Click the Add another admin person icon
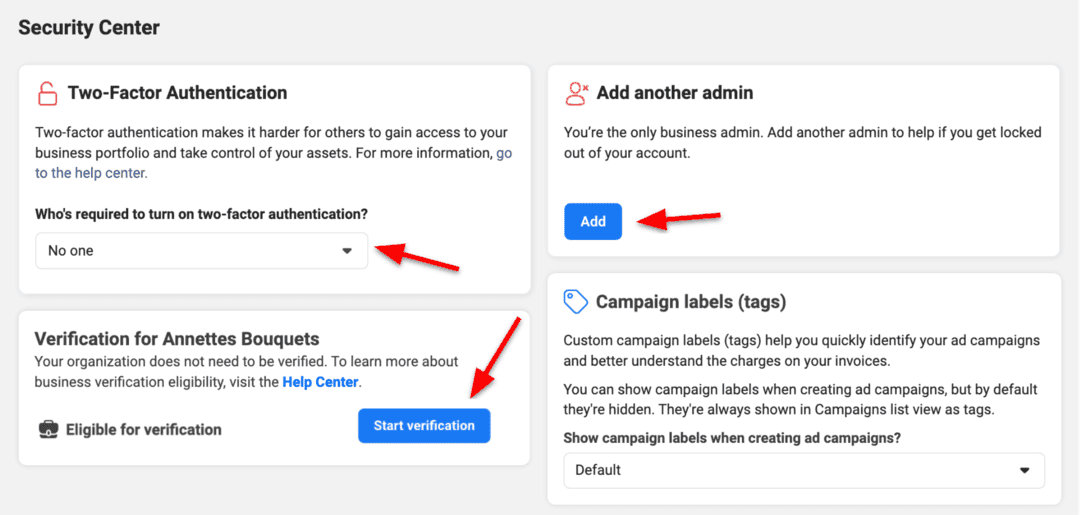Screen dimensions: 1080x515 (x=576, y=93)
